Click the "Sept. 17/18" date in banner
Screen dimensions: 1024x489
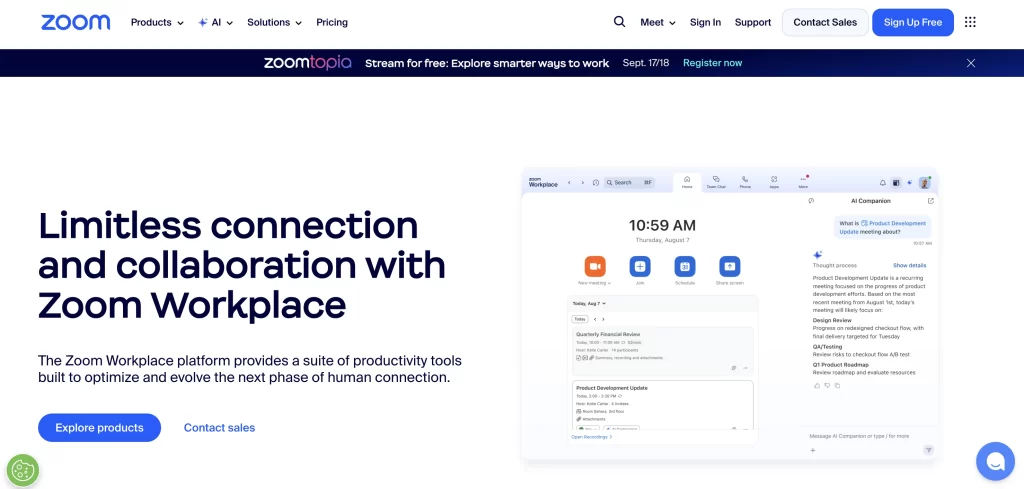(x=646, y=63)
